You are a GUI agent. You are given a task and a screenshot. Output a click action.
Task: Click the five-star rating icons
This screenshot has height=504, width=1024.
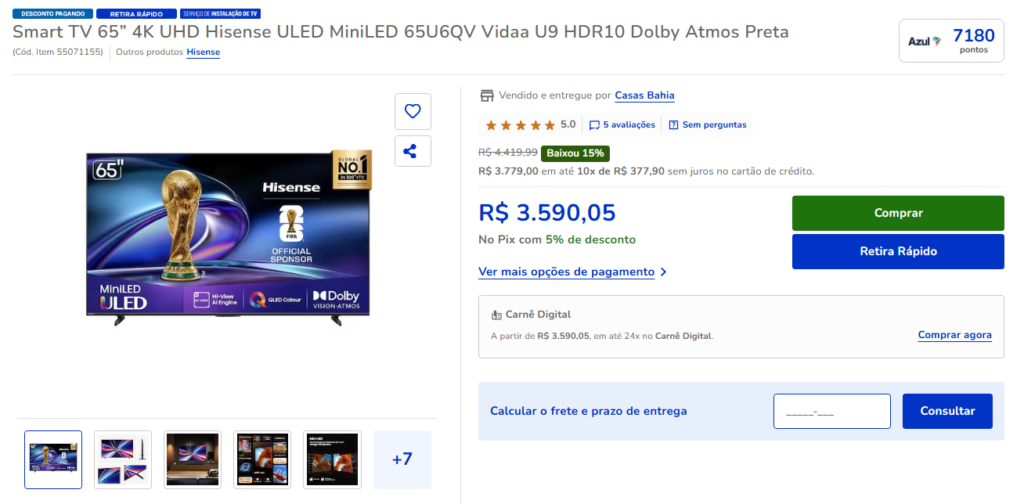click(520, 125)
